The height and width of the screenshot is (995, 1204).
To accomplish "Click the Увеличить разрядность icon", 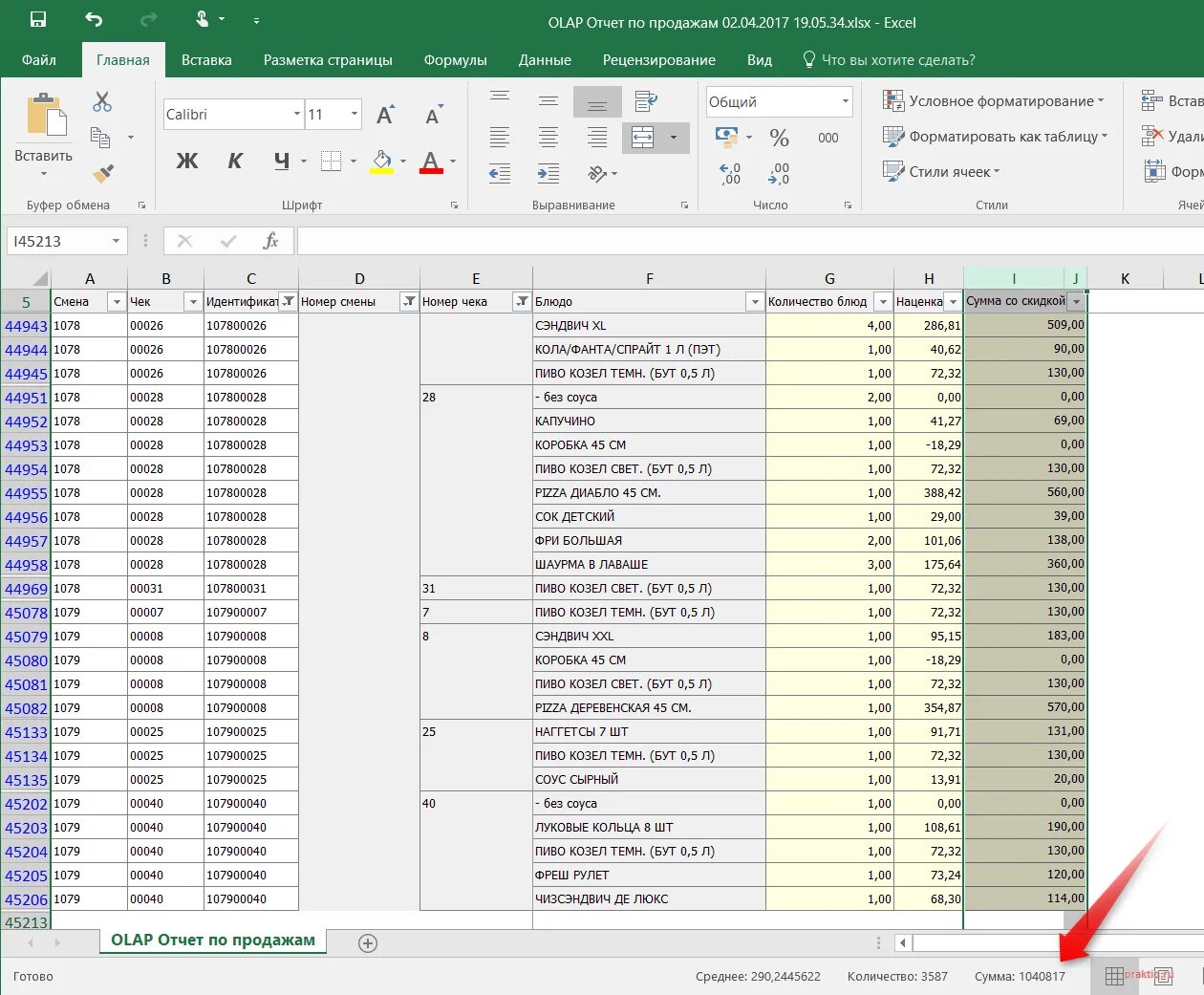I will tap(730, 173).
